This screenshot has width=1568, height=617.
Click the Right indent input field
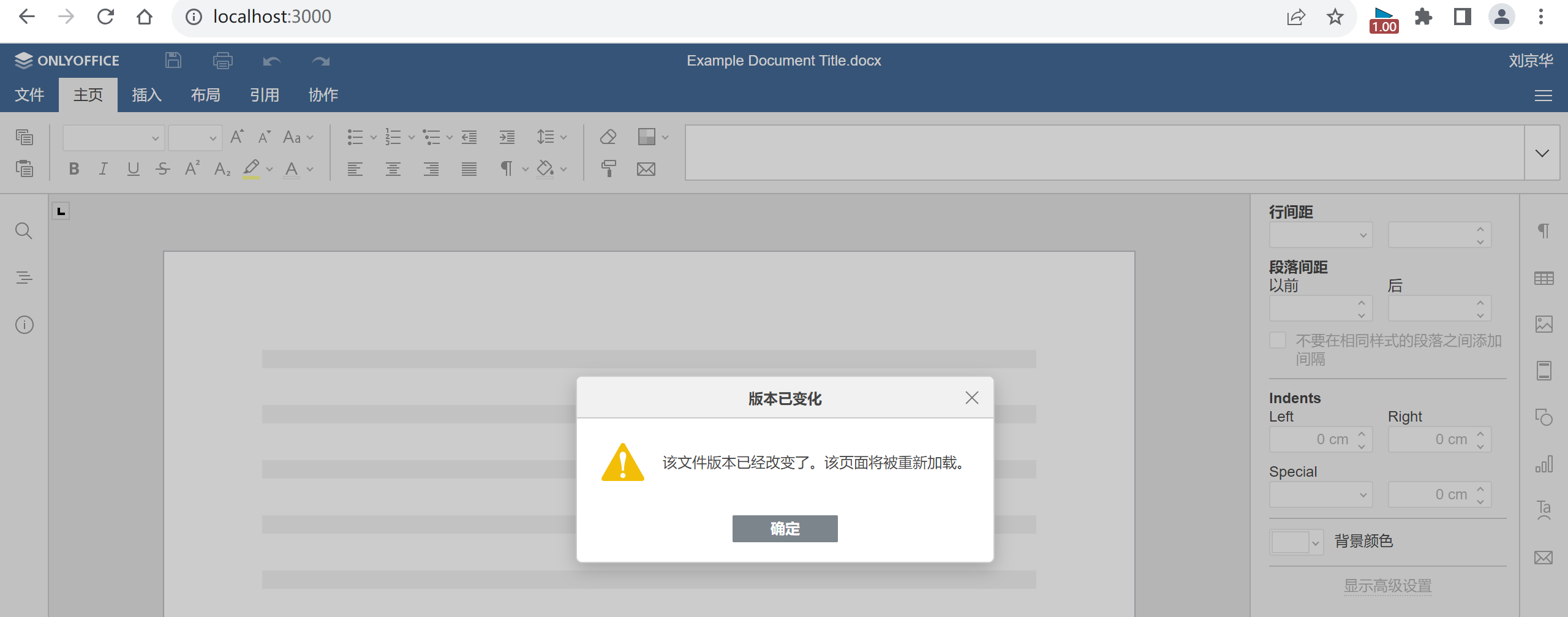point(1439,439)
